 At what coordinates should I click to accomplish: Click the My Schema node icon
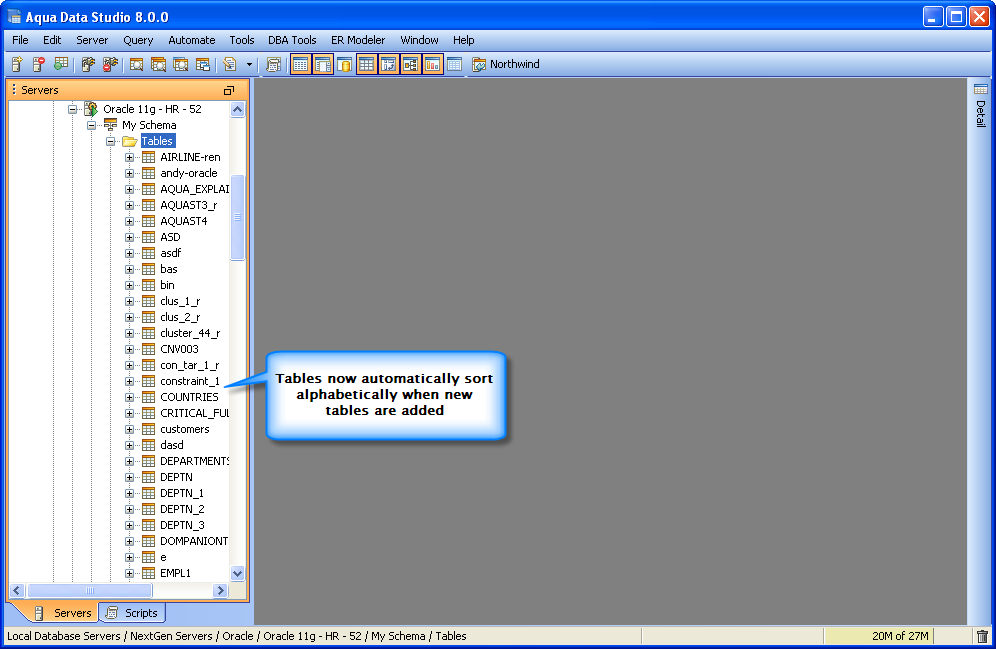click(111, 125)
